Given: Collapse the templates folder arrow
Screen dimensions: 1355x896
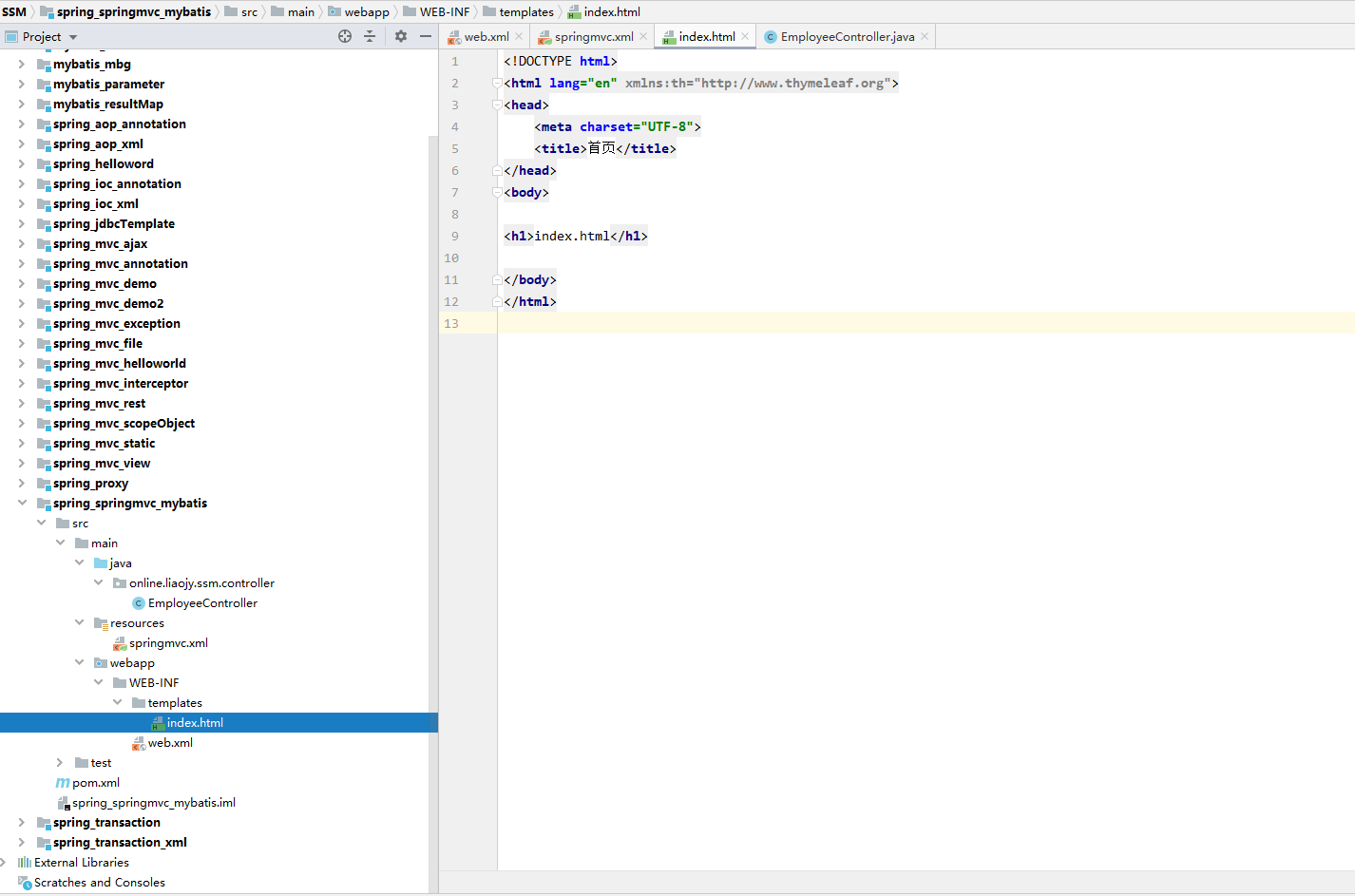Looking at the screenshot, I should tap(117, 702).
